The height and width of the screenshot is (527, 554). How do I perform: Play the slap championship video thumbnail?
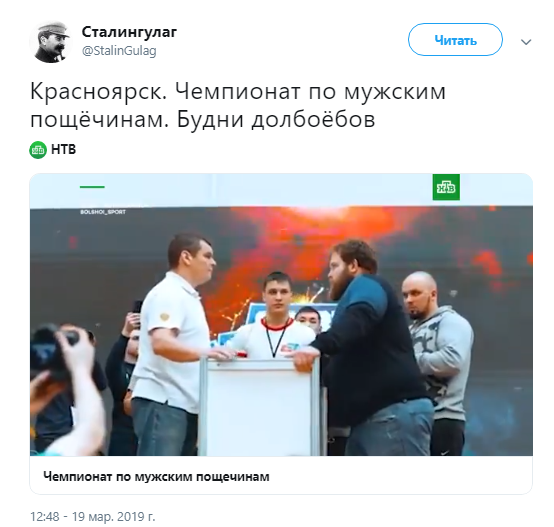click(x=281, y=314)
